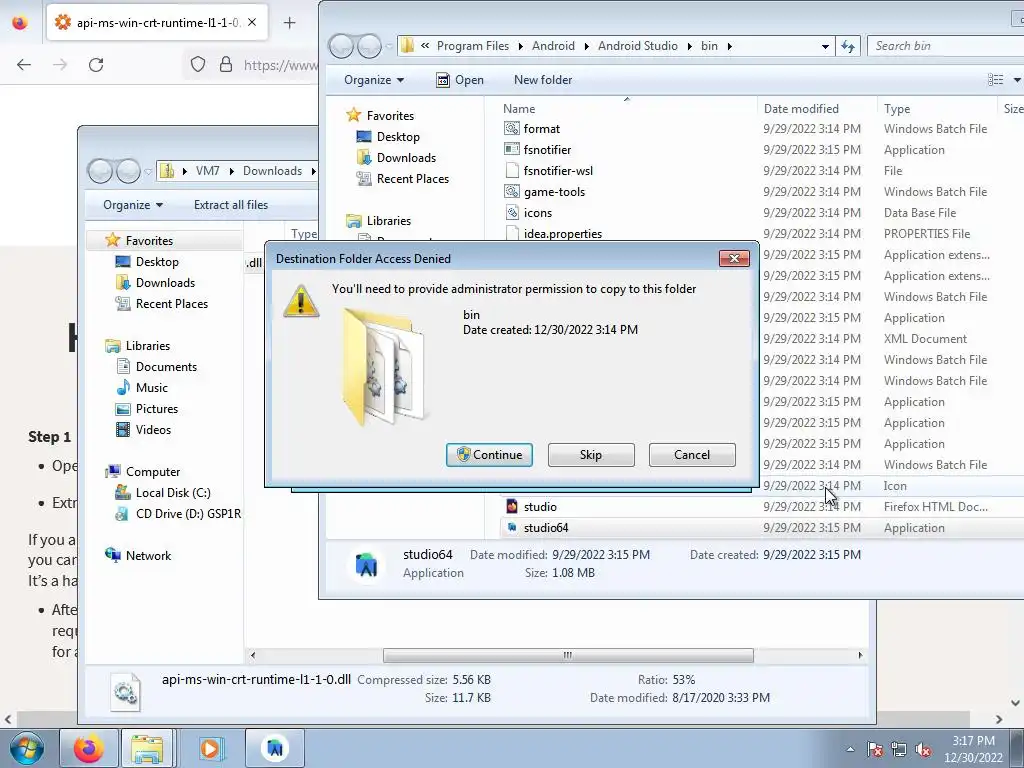Select Program Files in the breadcrumb path
Screen dimensions: 1024x768
[473, 46]
